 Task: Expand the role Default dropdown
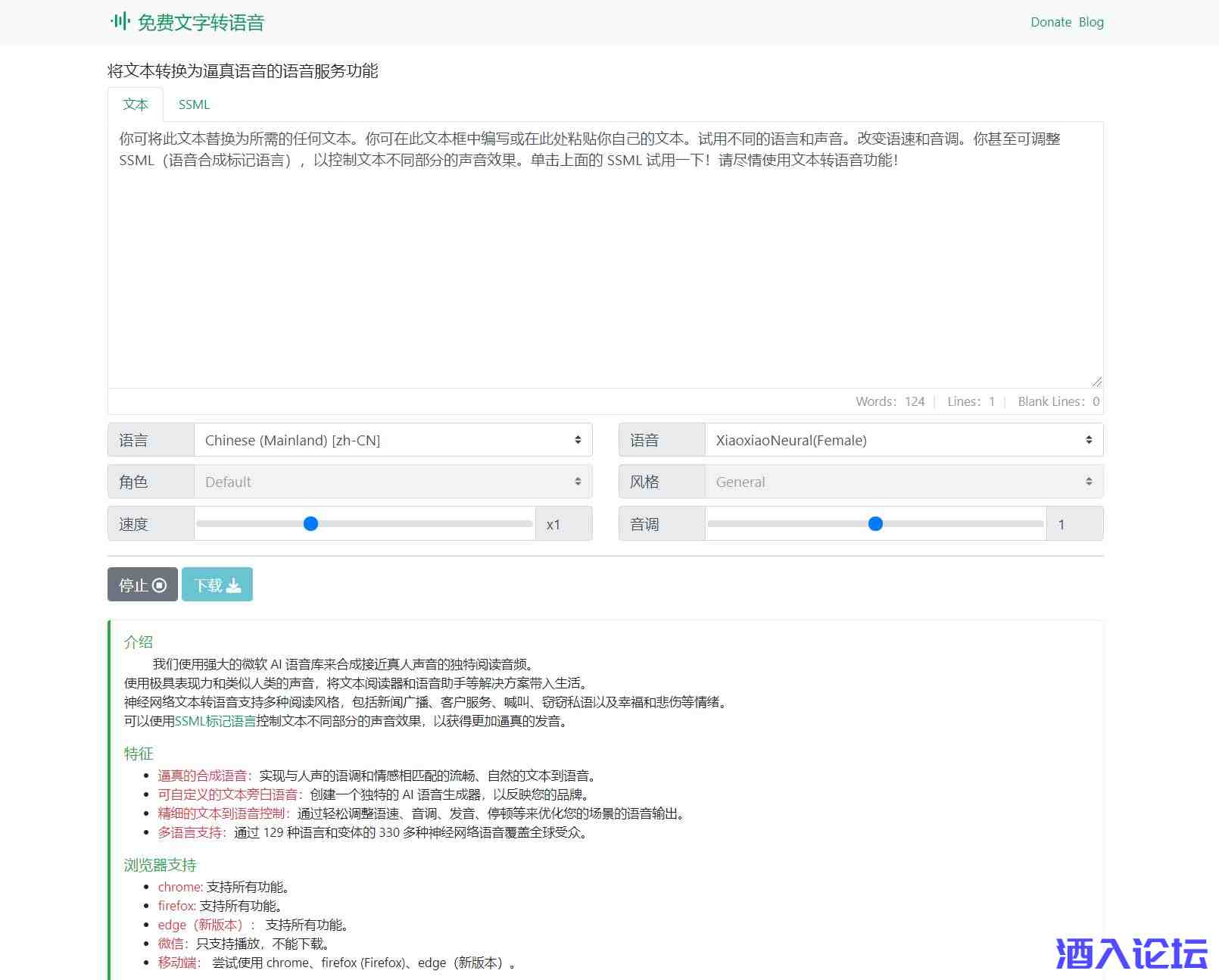[x=392, y=482]
